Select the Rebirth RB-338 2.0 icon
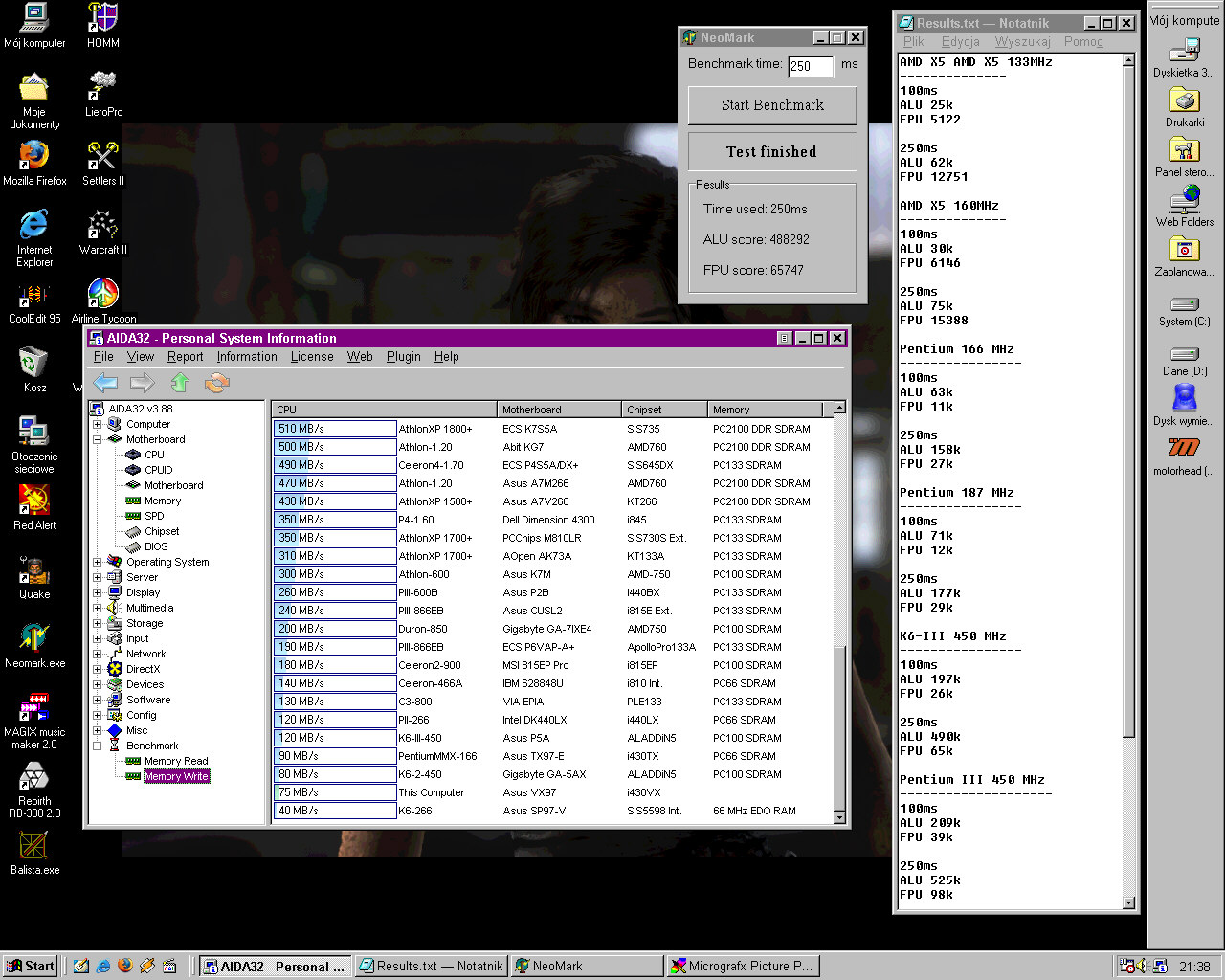The image size is (1225, 980). (34, 790)
